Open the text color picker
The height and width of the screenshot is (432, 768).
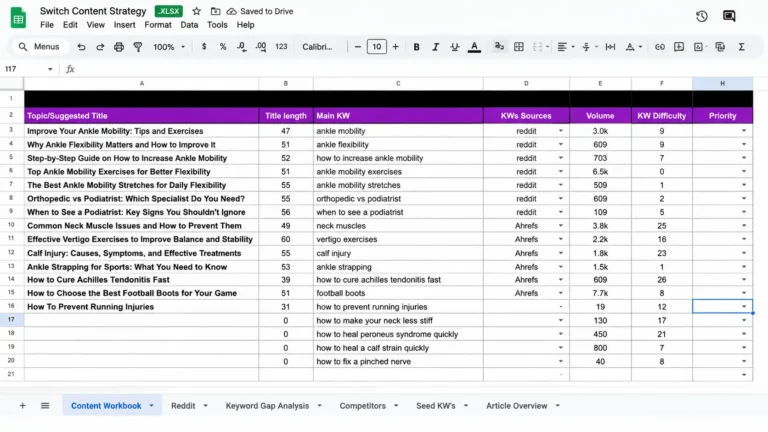pos(474,47)
